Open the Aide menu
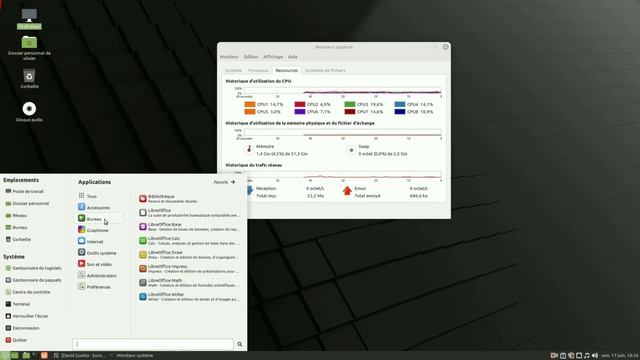This screenshot has width=640, height=360. point(293,57)
